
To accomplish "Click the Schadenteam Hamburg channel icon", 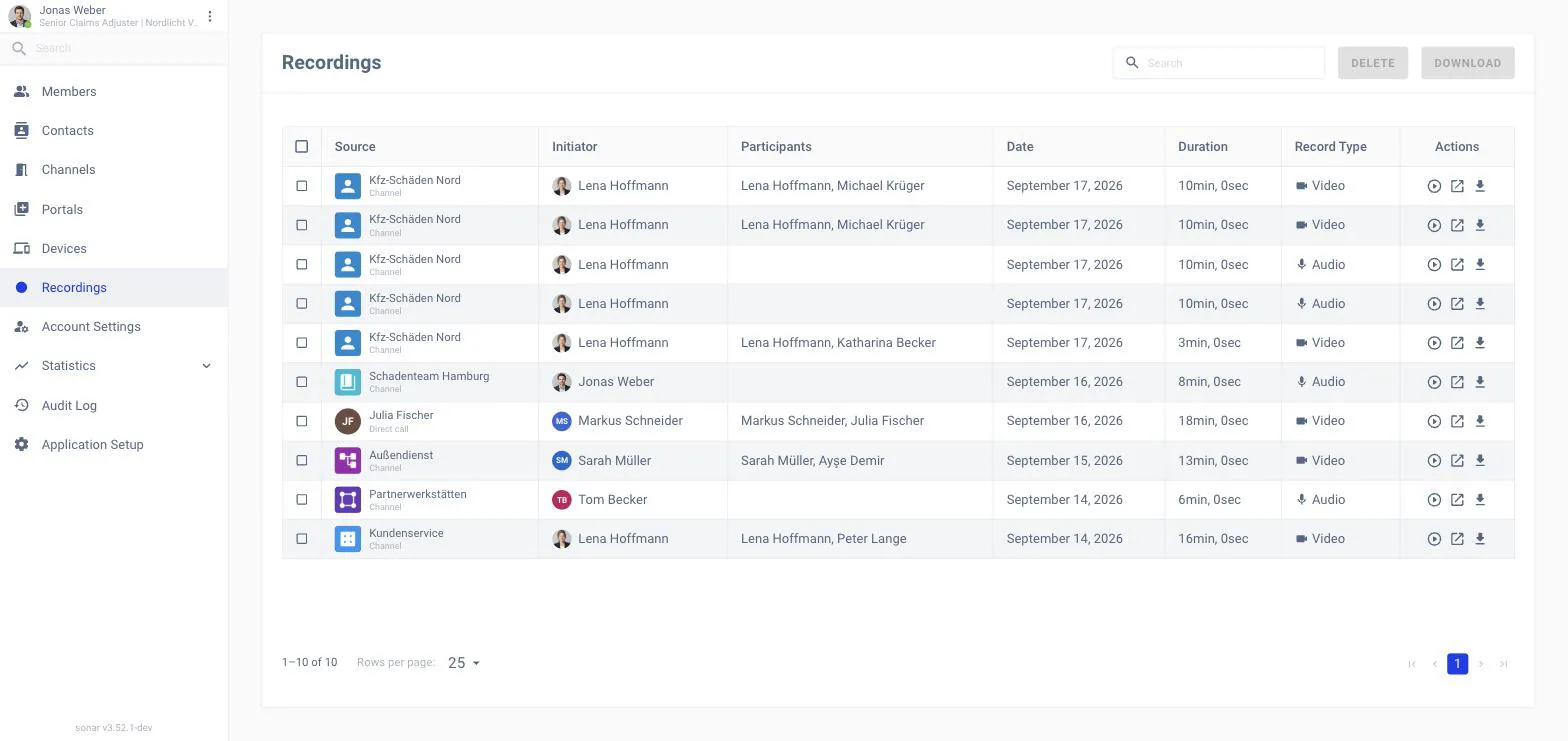I will [x=347, y=382].
